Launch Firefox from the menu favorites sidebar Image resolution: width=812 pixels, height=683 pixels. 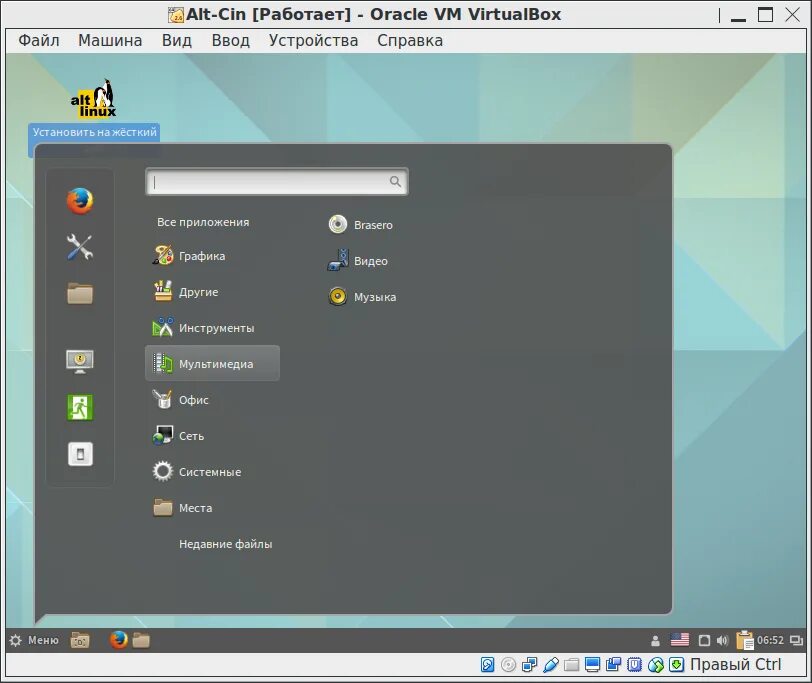click(x=80, y=201)
